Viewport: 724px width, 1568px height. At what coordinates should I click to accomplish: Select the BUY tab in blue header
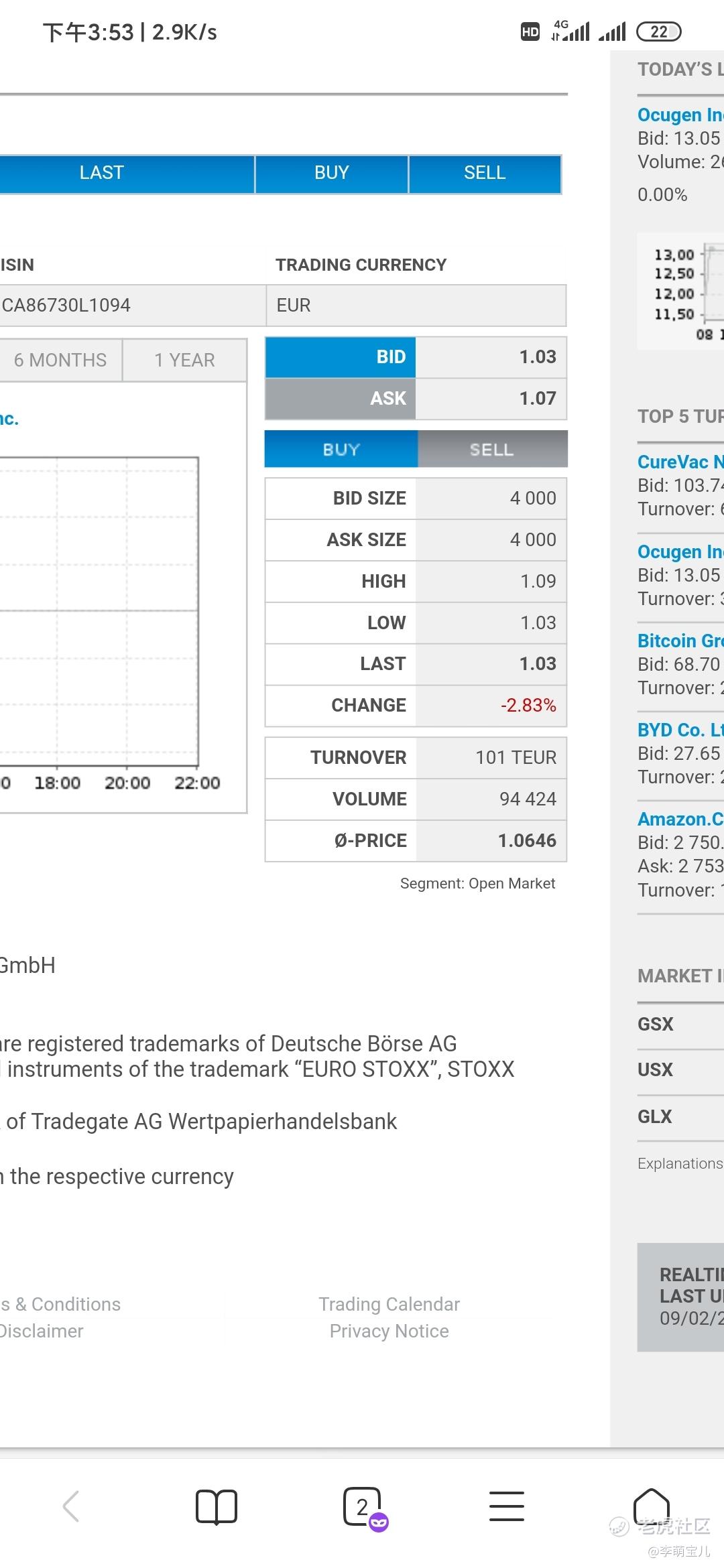tap(332, 173)
